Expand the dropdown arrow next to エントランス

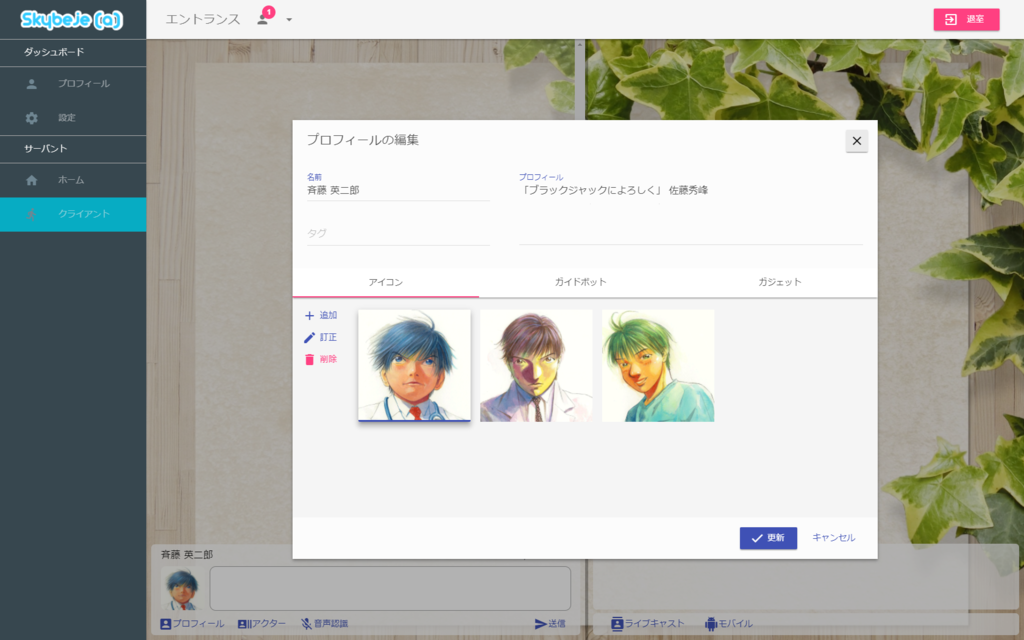(x=289, y=20)
